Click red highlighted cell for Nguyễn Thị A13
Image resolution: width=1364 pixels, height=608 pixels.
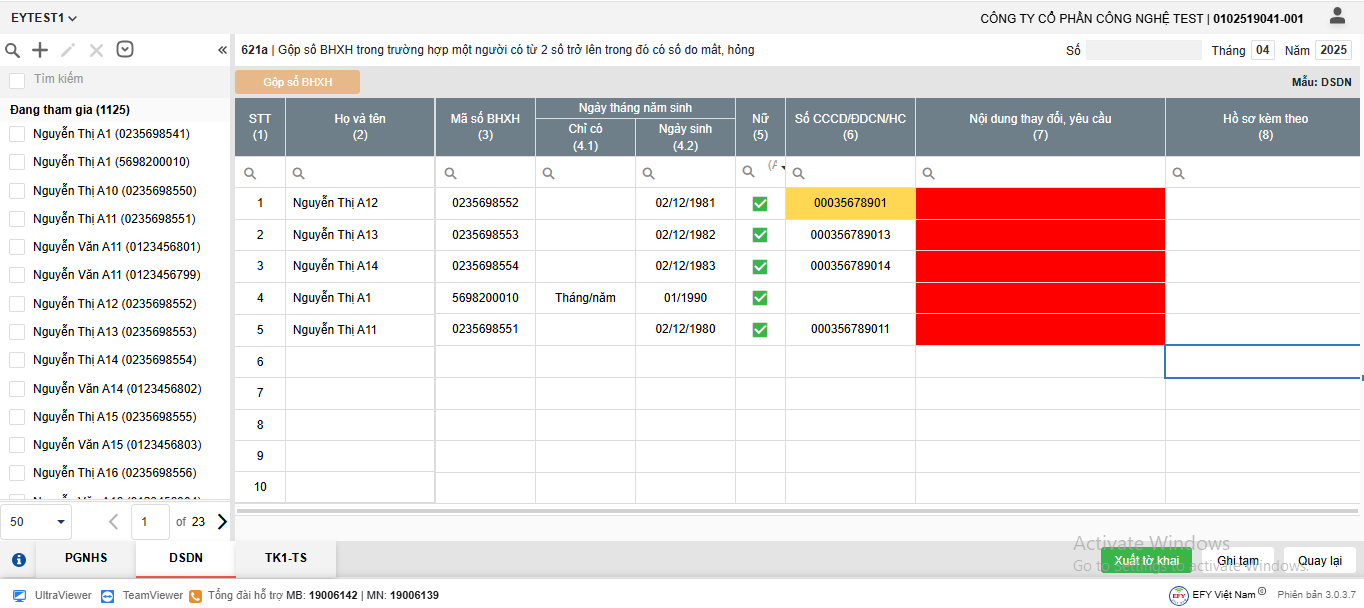pyautogui.click(x=1040, y=235)
